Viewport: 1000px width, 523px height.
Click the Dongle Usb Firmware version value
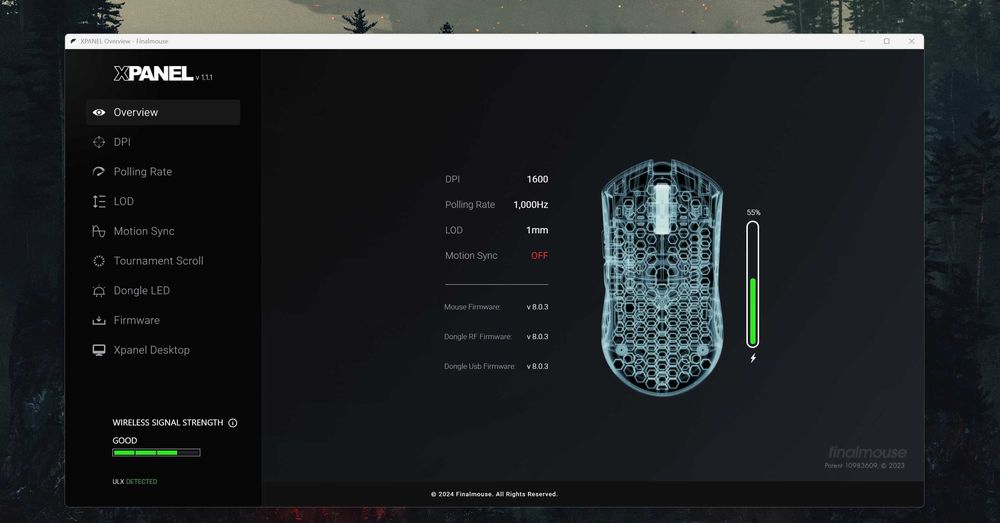(538, 367)
